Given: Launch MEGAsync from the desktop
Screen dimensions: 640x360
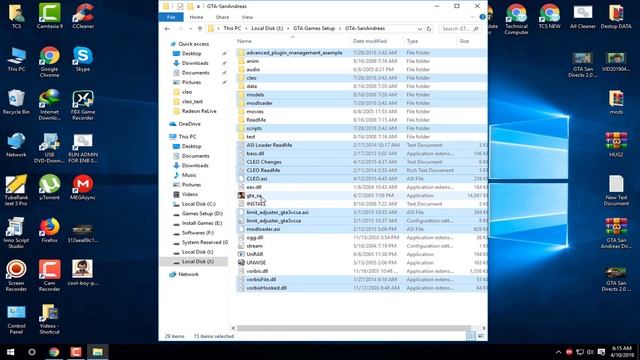Looking at the screenshot, I should coord(83,187).
